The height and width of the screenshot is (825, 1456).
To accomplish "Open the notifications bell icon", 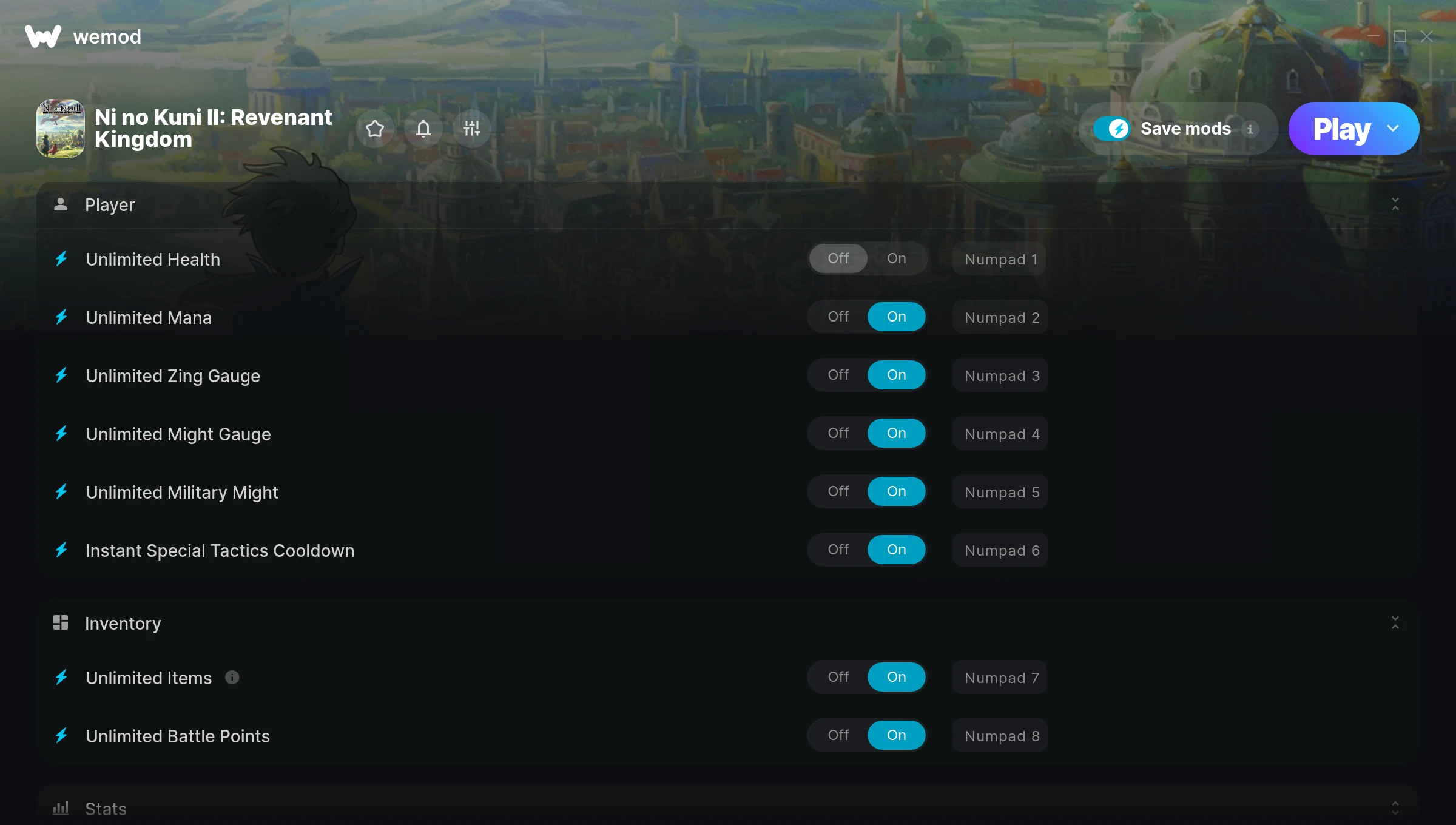I will point(423,129).
